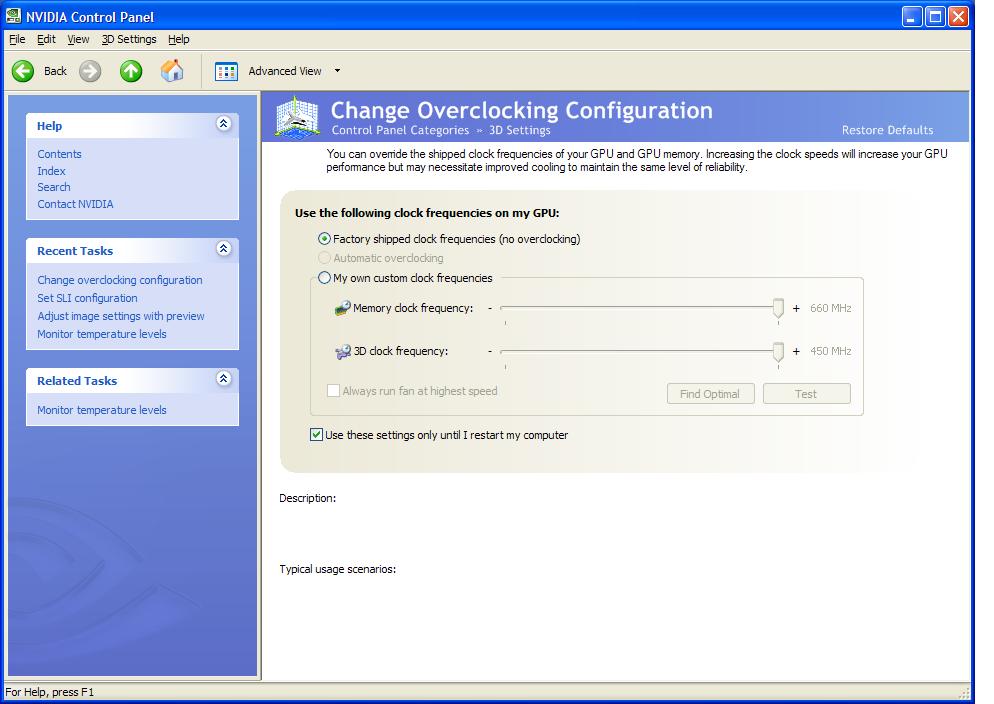The image size is (994, 704).
Task: Click the green Back arrow icon
Action: pos(23,71)
